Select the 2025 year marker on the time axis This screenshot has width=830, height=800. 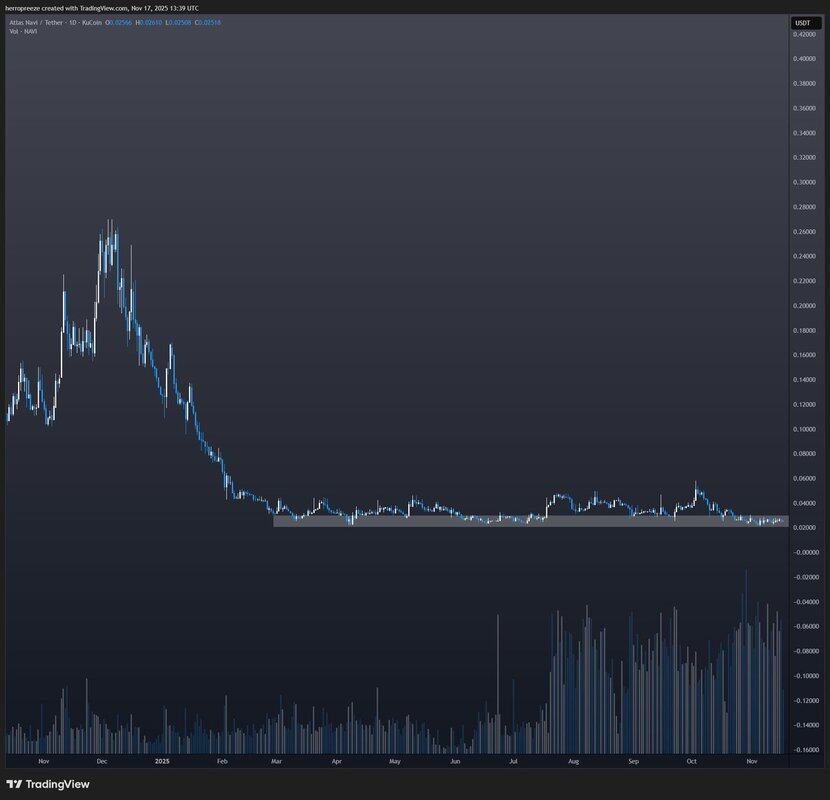(162, 761)
